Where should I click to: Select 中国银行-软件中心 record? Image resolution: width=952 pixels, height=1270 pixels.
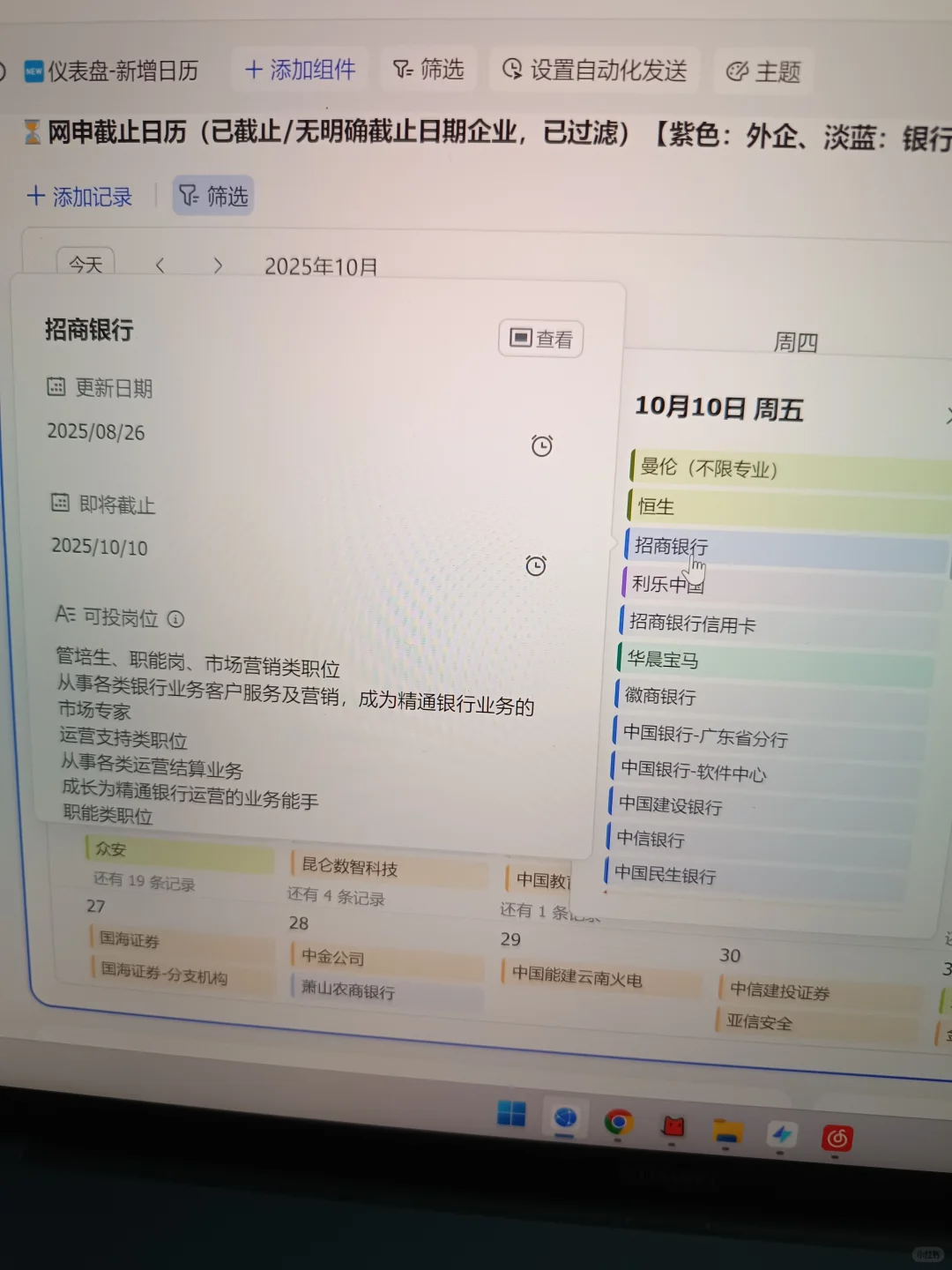(x=763, y=773)
